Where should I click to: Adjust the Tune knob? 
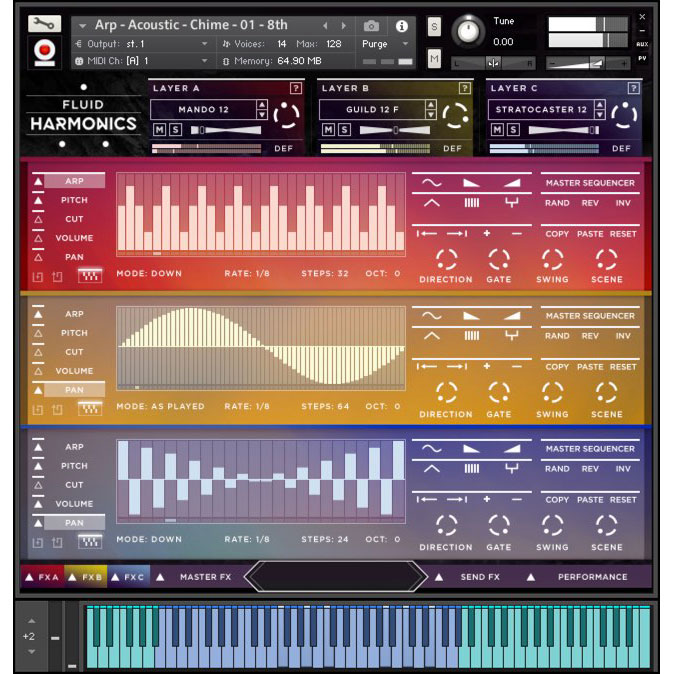[x=468, y=31]
